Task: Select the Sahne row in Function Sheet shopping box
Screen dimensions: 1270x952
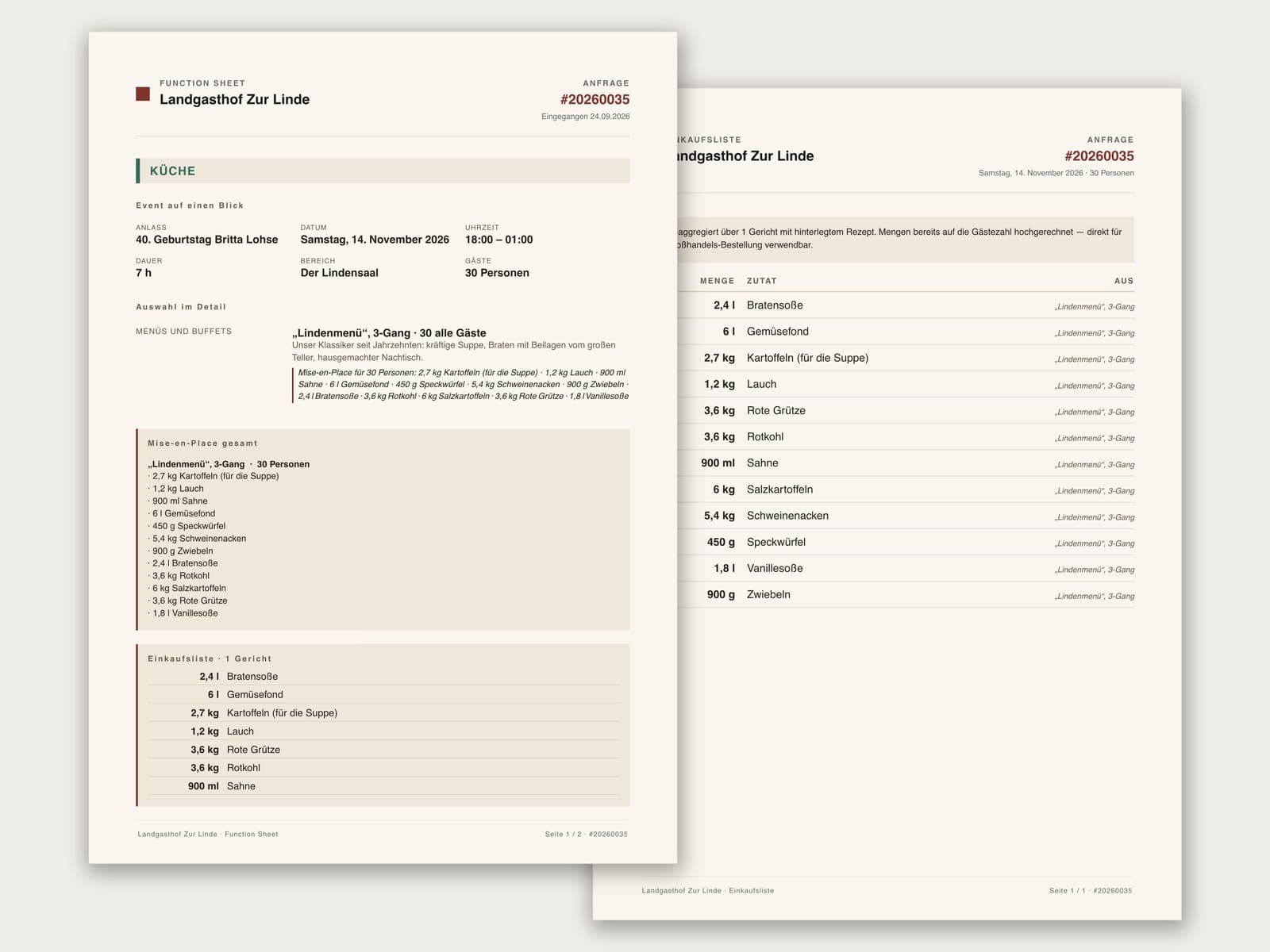Action: coord(383,786)
